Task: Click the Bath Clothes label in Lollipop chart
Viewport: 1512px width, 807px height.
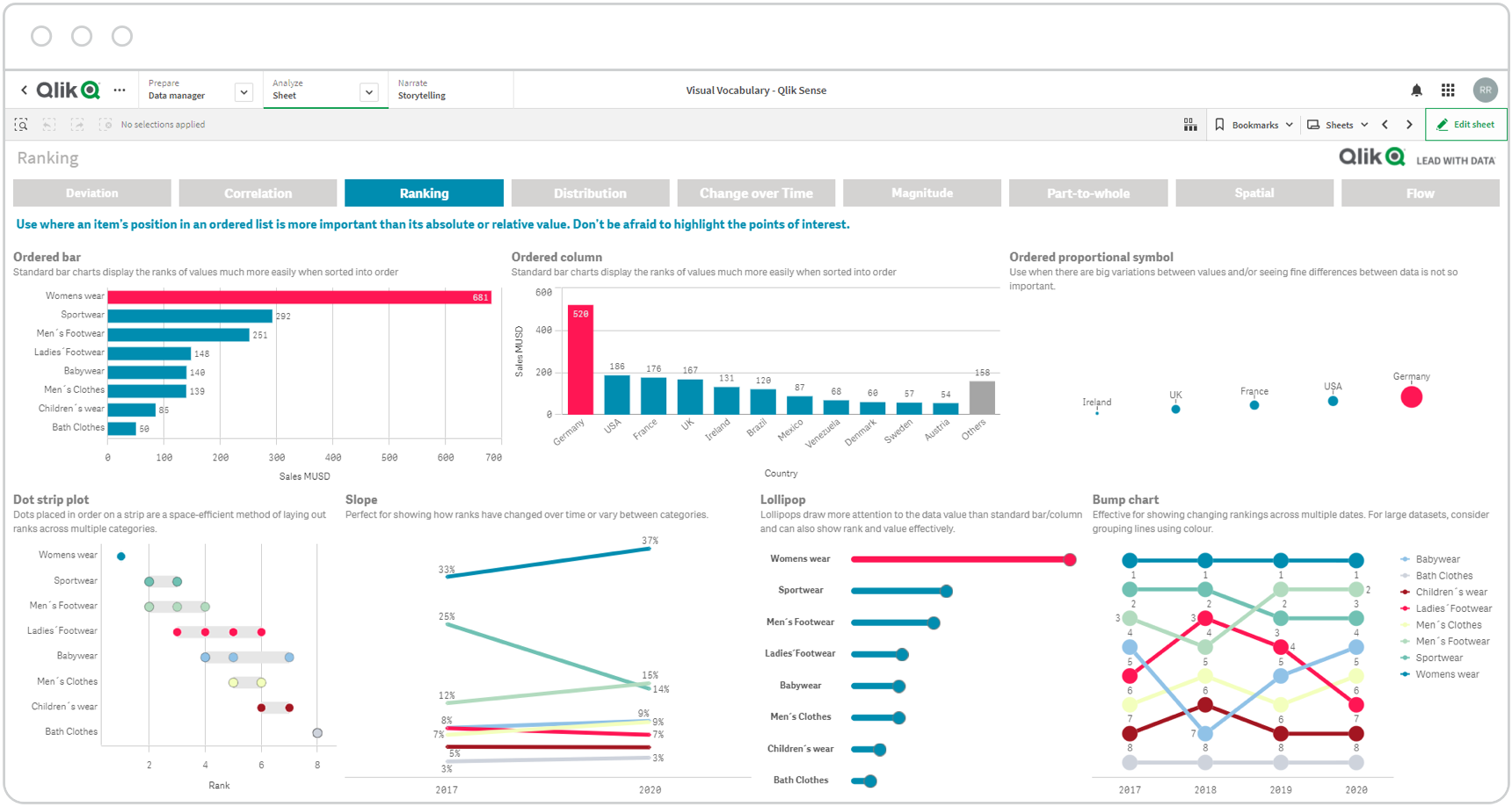Action: coord(801,781)
